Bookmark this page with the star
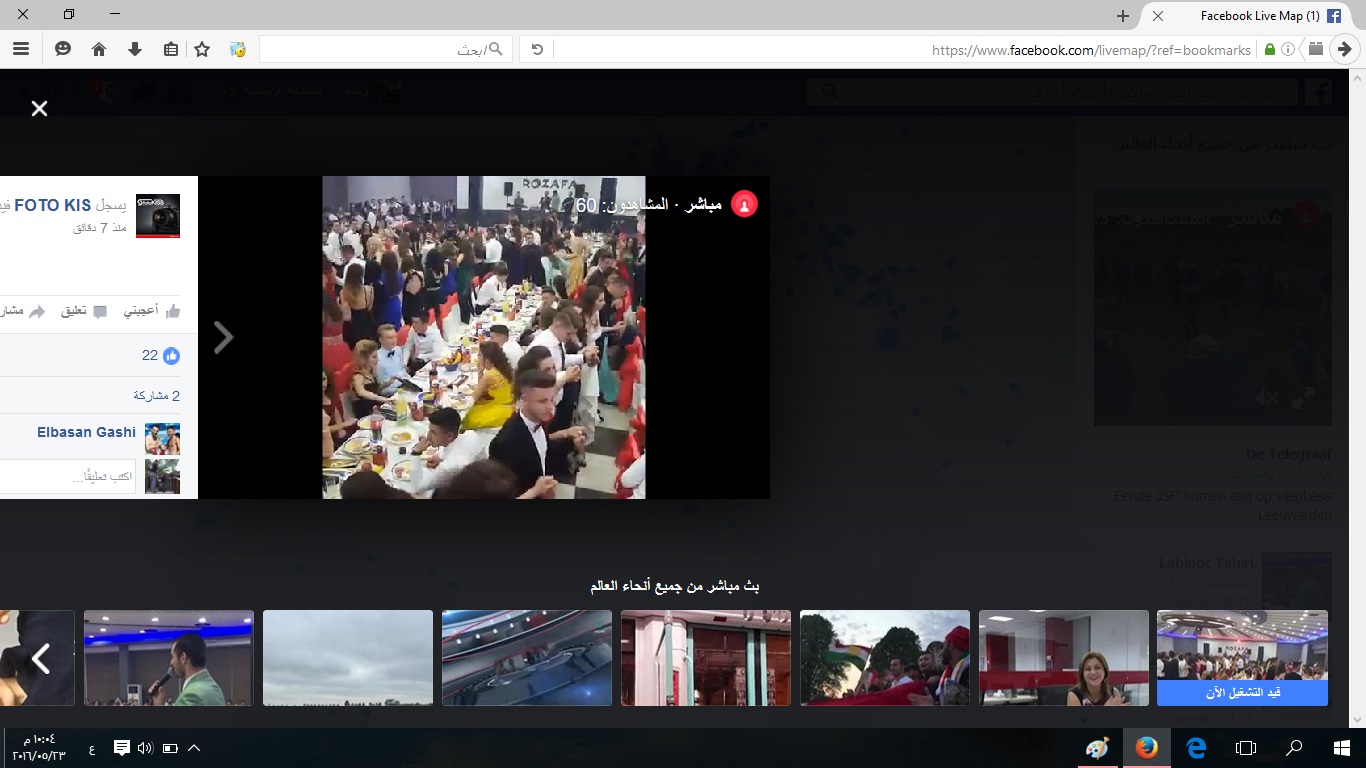 click(x=202, y=49)
